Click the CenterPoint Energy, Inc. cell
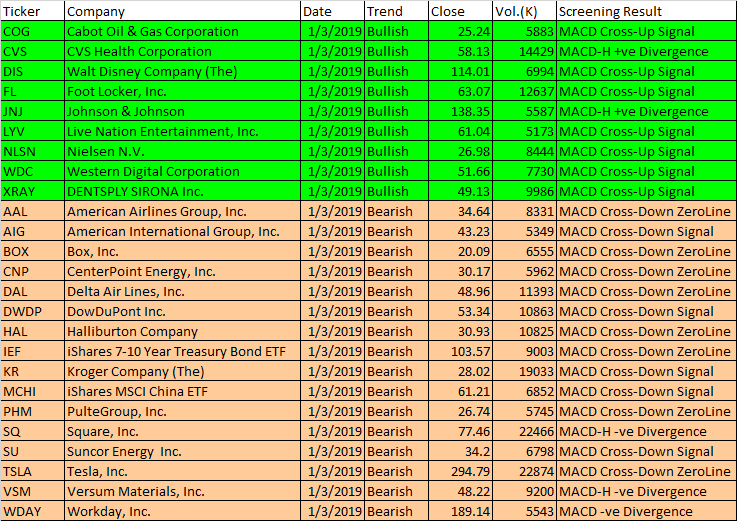The width and height of the screenshot is (737, 521). pos(182,271)
